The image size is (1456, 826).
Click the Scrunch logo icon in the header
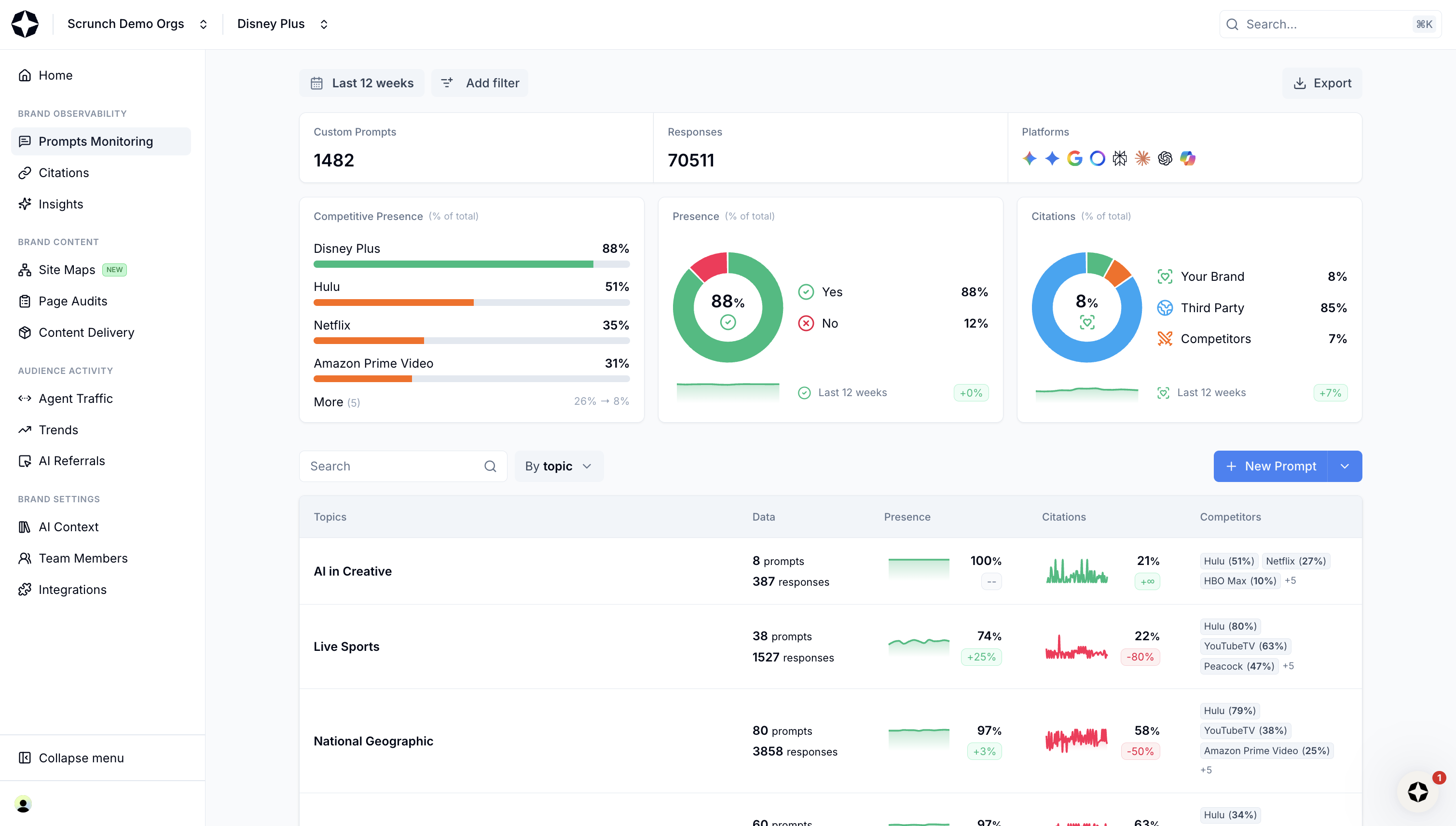25,24
